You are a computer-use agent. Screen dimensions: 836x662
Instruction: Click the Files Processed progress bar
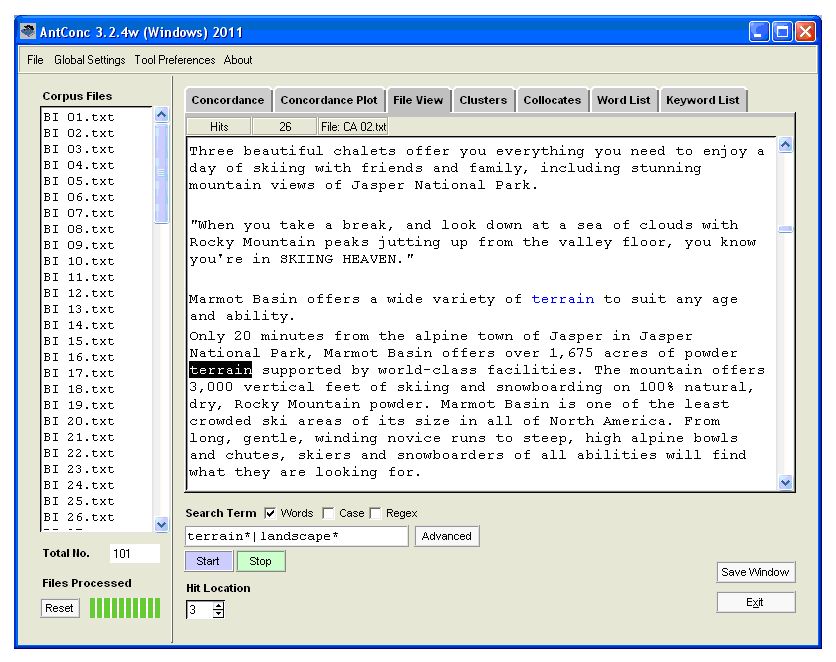(x=125, y=608)
